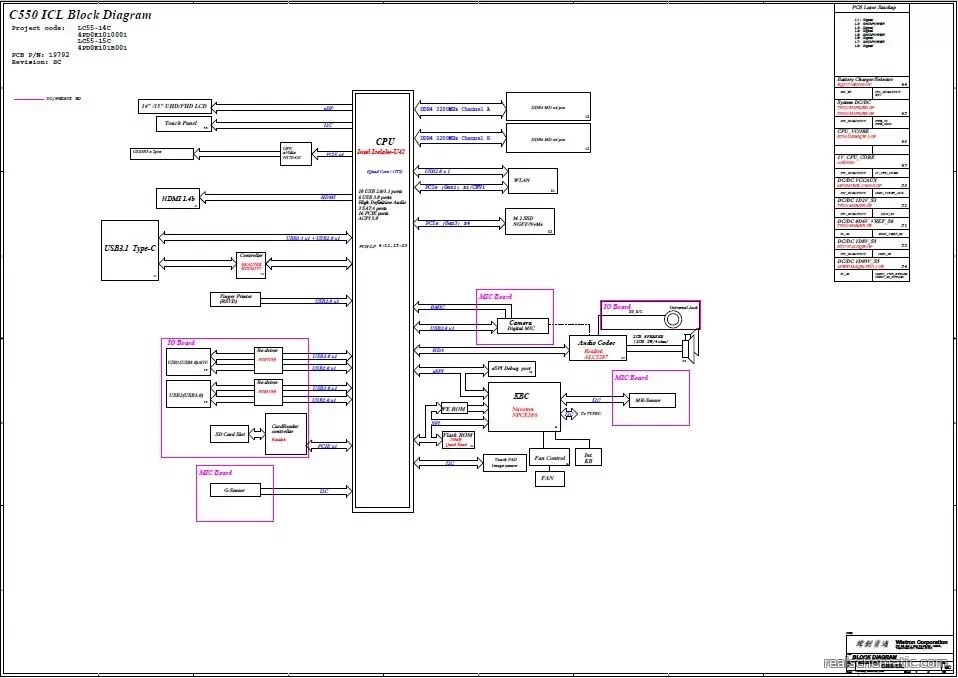Image resolution: width=958 pixels, height=678 pixels.
Task: Click the eDP bus label
Action: coord(329,108)
